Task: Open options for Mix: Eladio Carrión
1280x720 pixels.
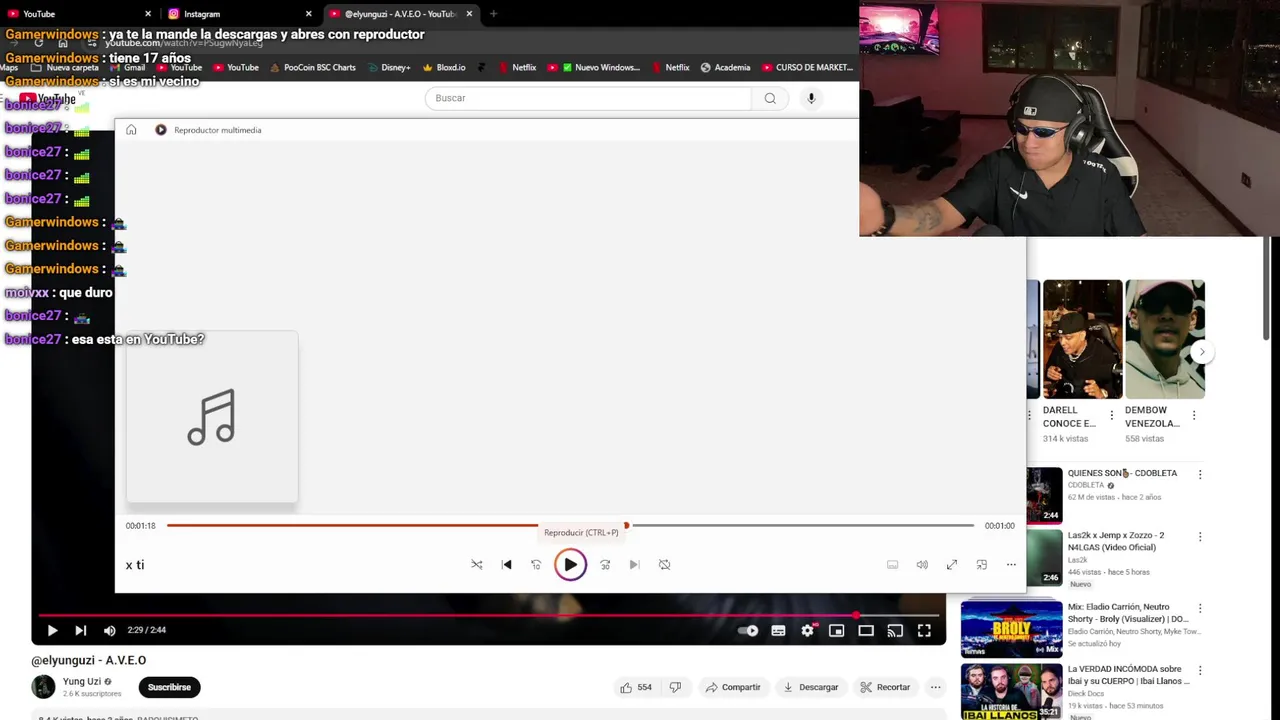Action: pyautogui.click(x=1200, y=608)
